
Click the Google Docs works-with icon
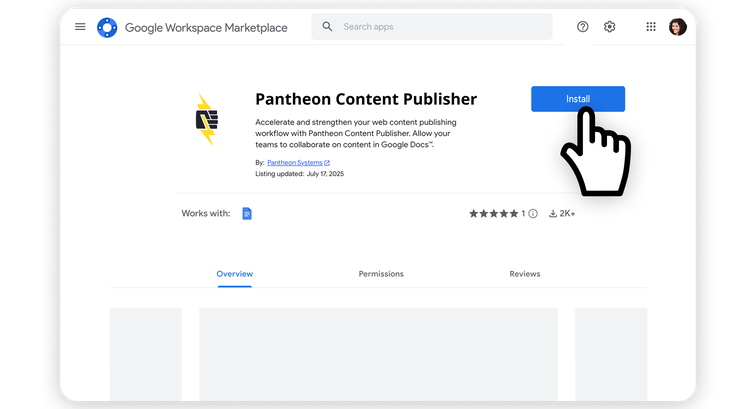coord(247,213)
